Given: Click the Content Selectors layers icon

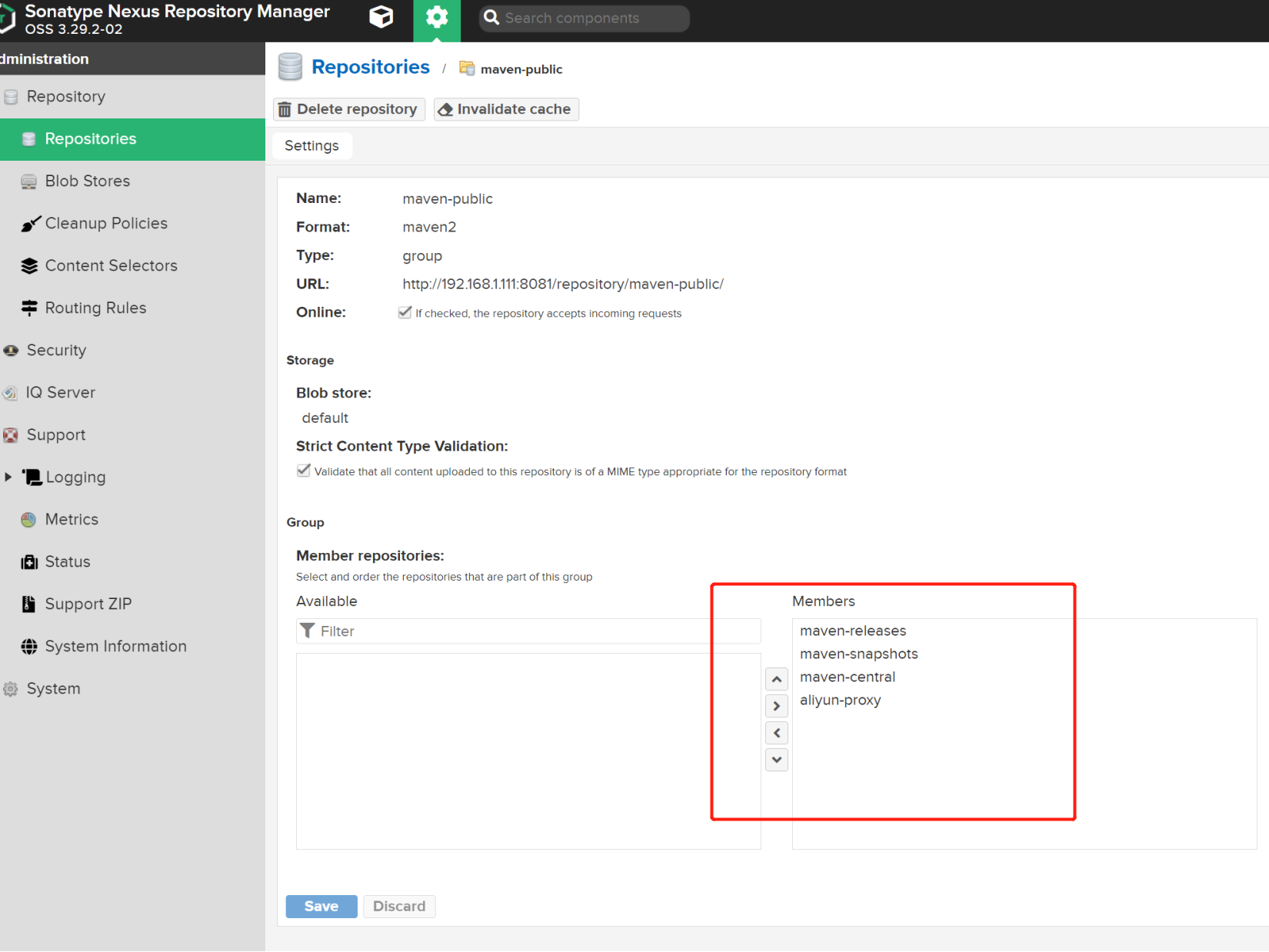Looking at the screenshot, I should click(x=29, y=266).
